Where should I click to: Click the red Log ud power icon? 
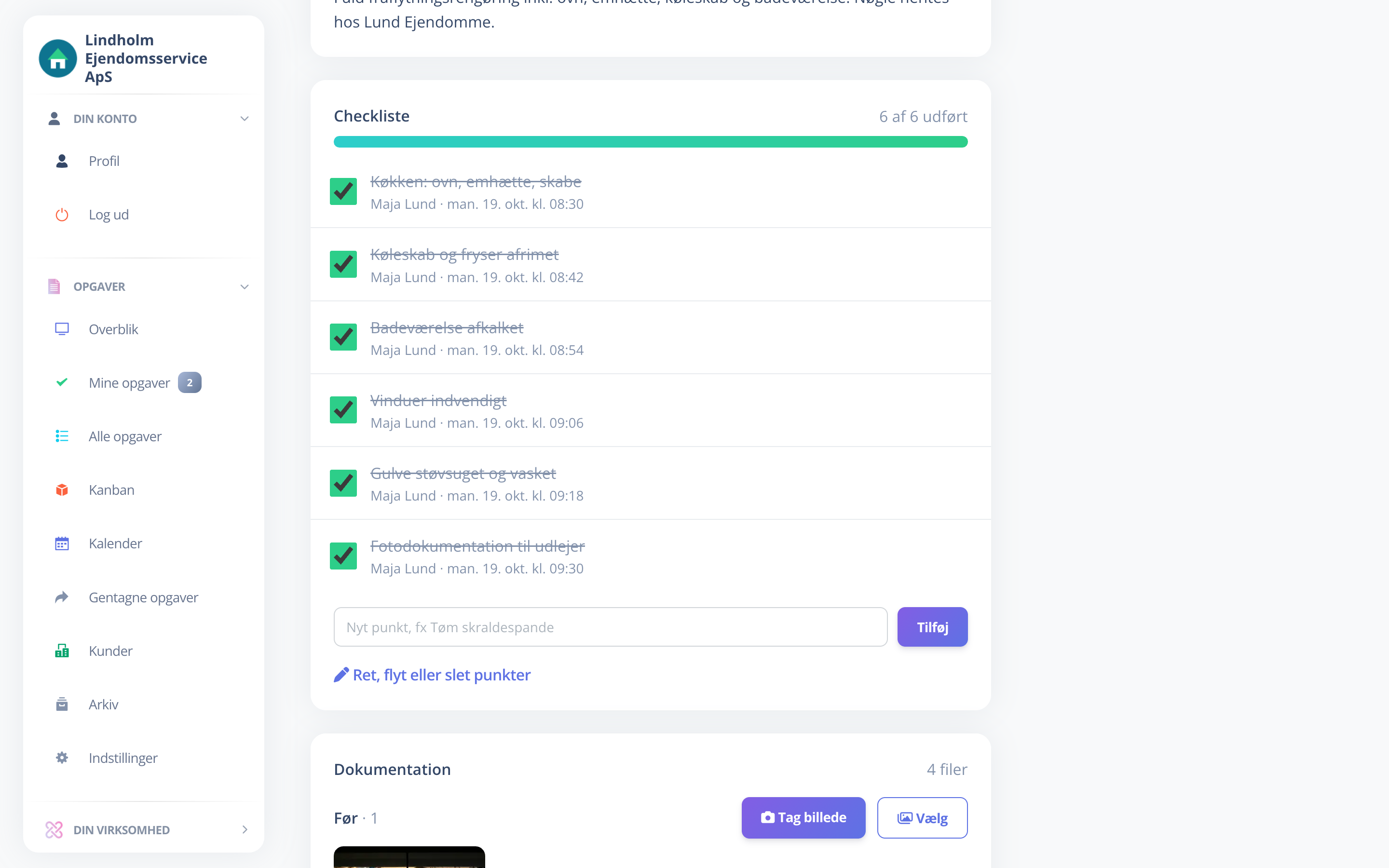point(62,215)
